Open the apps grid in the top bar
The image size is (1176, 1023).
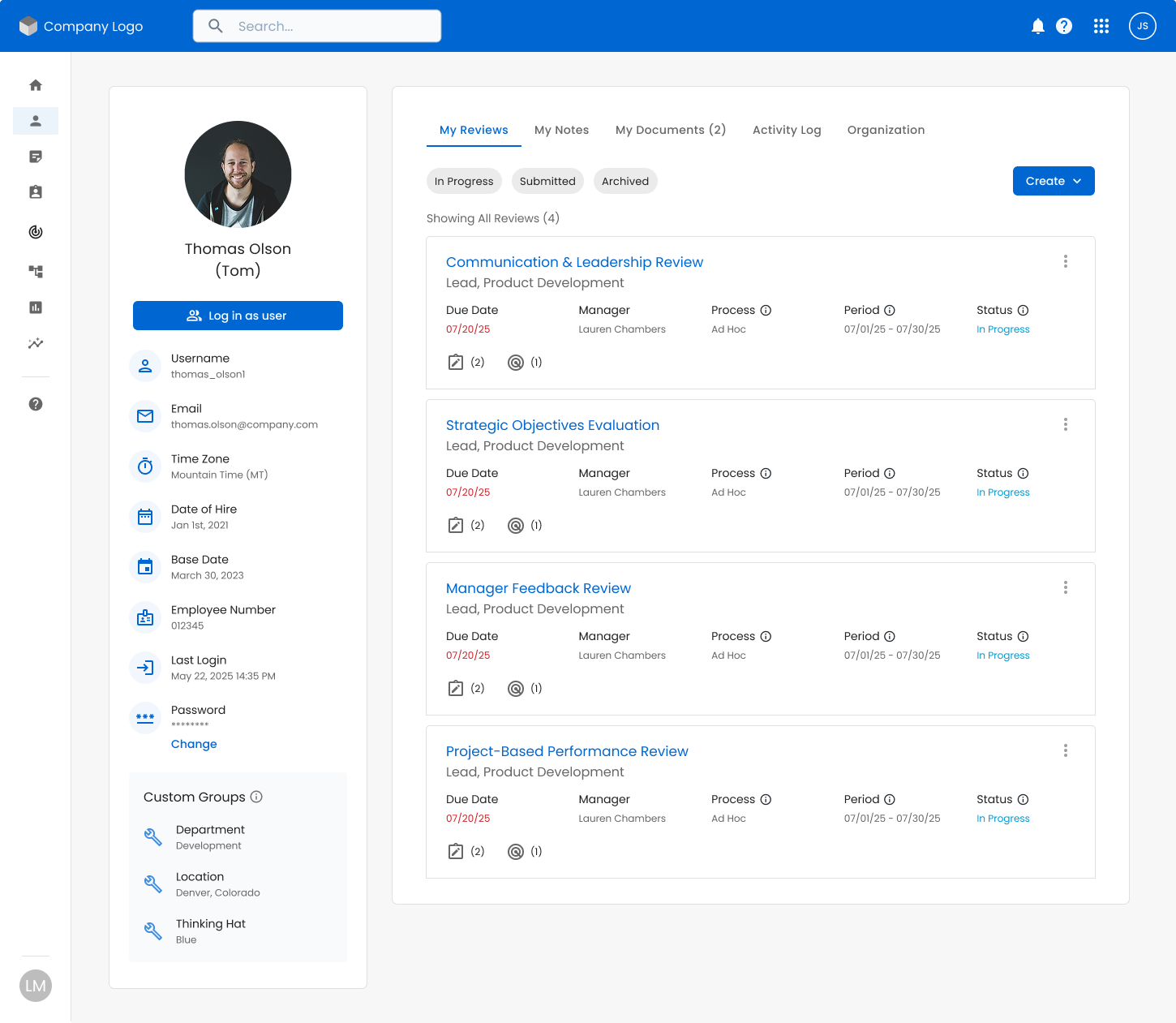pos(1101,26)
